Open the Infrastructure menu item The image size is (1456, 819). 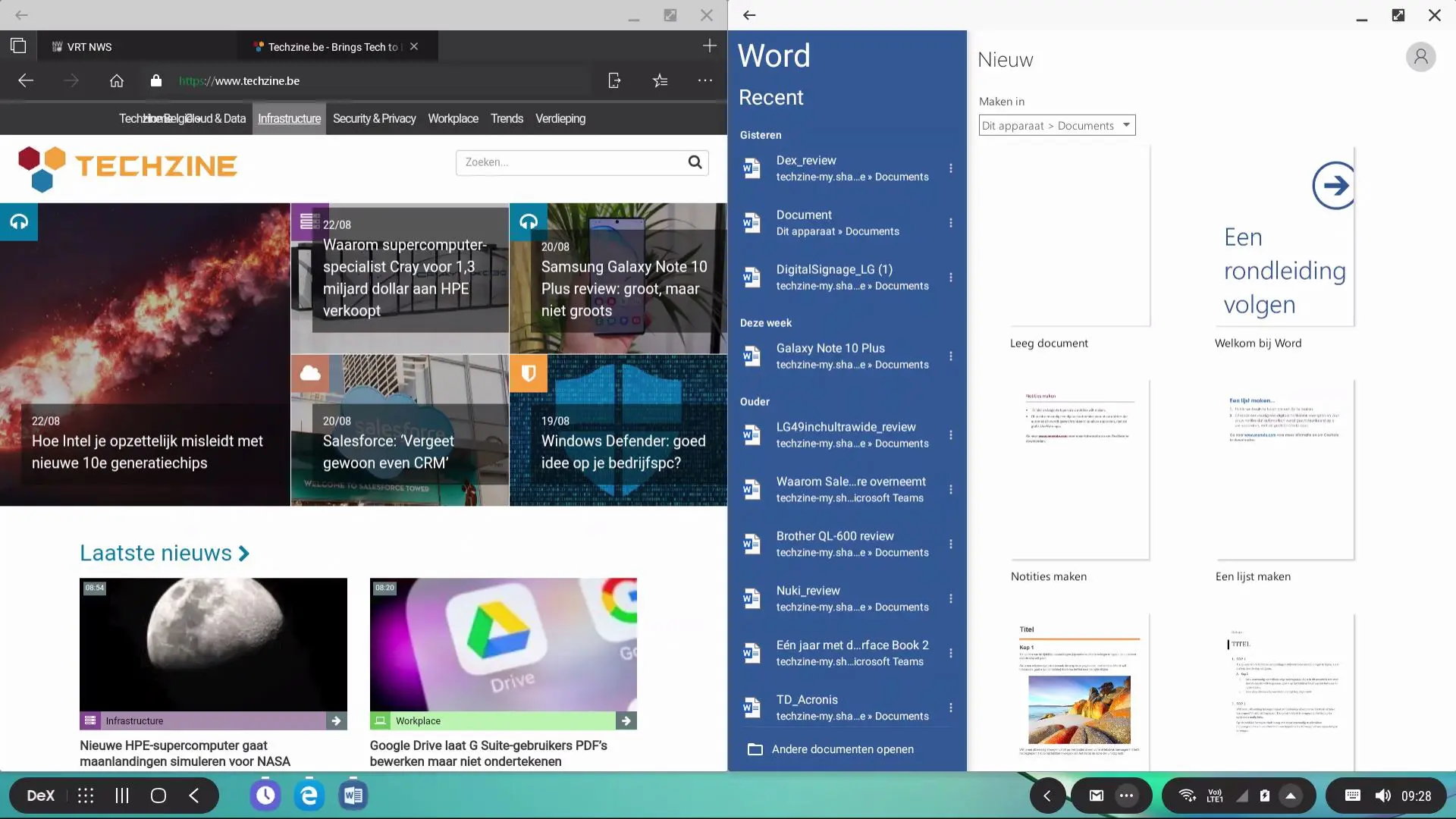[x=289, y=119]
